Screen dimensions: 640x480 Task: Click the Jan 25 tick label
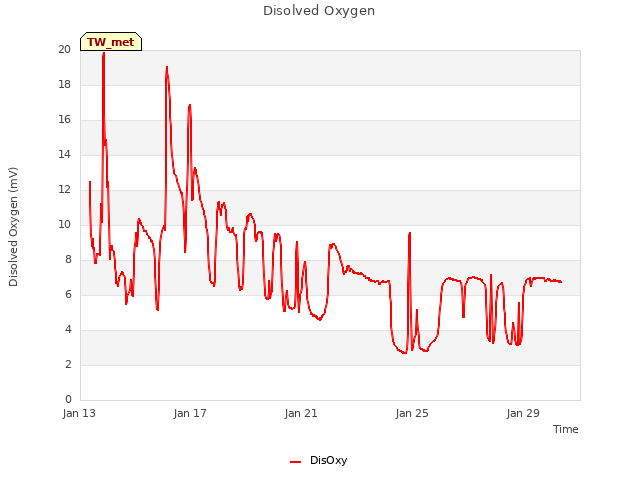(412, 413)
